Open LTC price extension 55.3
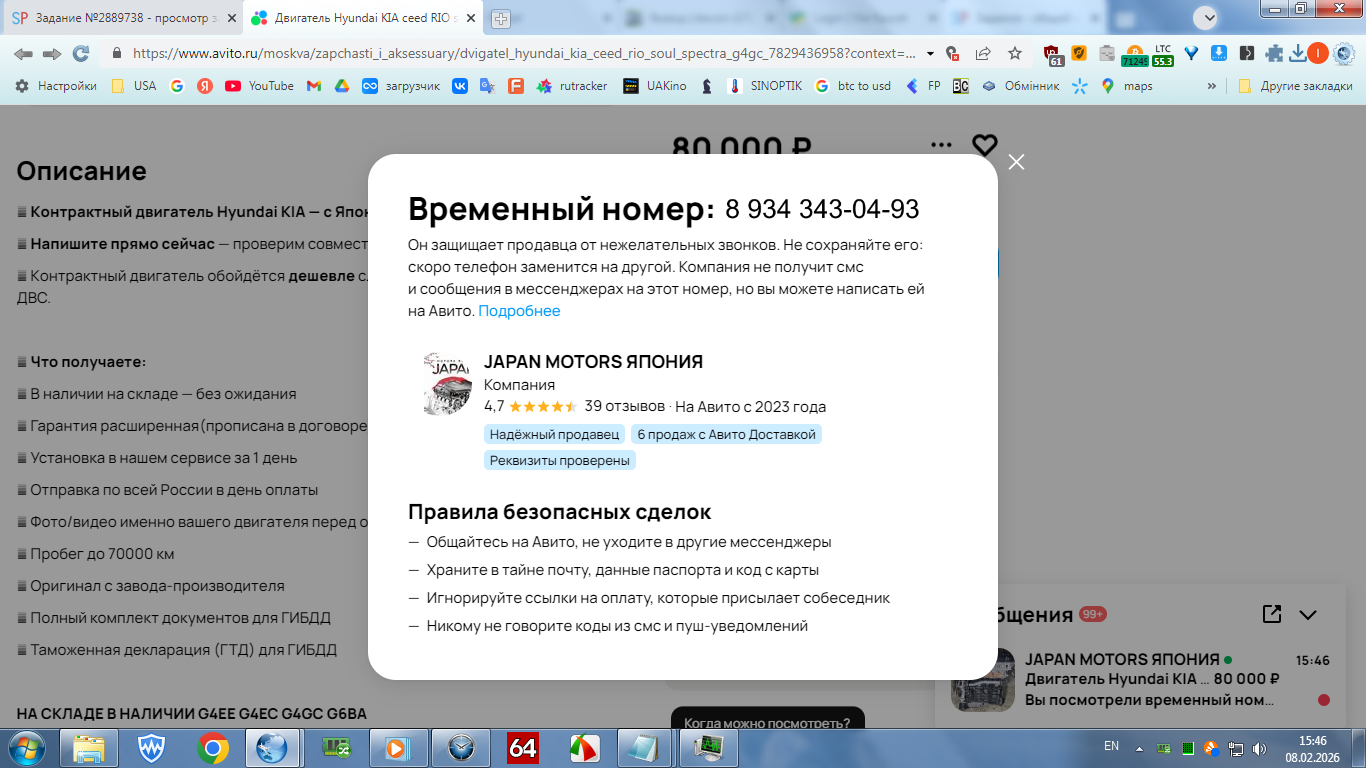1366x768 pixels. (1163, 55)
